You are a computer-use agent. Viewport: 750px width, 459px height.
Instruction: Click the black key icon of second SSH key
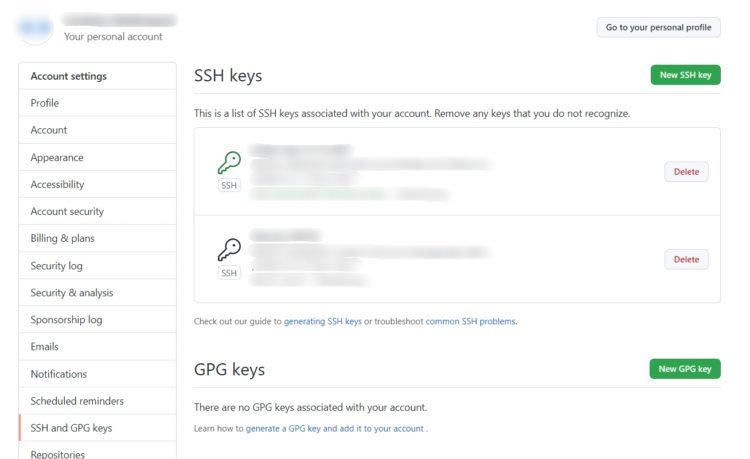229,250
